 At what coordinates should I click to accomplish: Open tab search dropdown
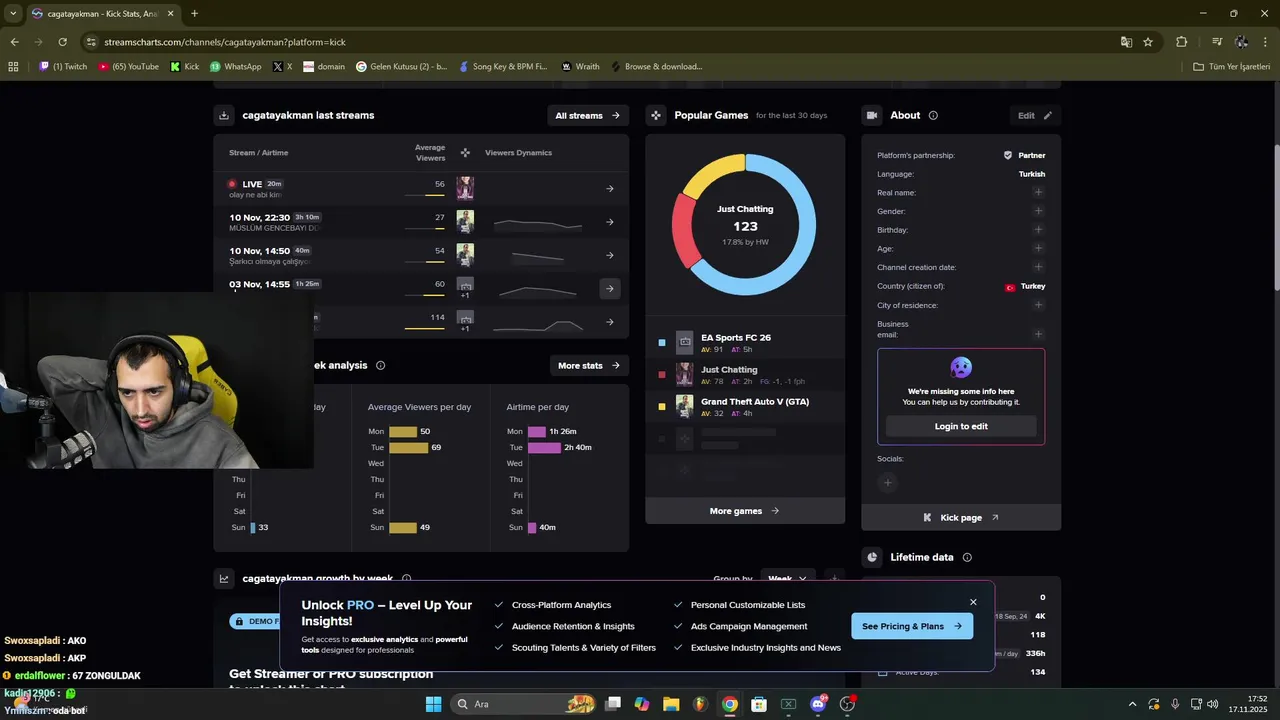(x=13, y=13)
